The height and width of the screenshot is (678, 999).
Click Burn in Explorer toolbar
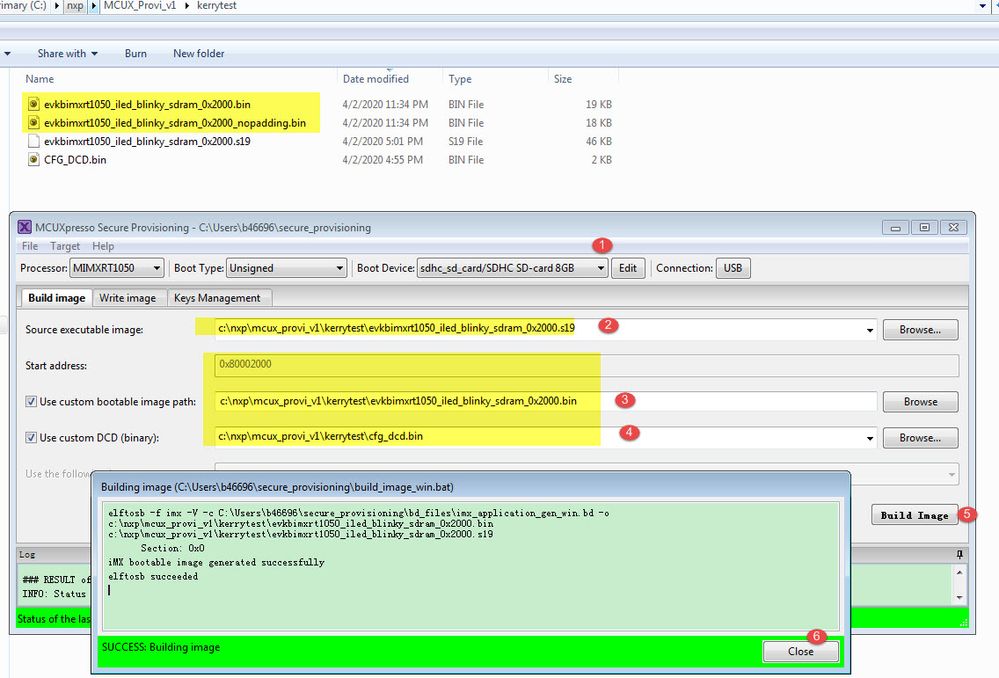click(x=136, y=54)
